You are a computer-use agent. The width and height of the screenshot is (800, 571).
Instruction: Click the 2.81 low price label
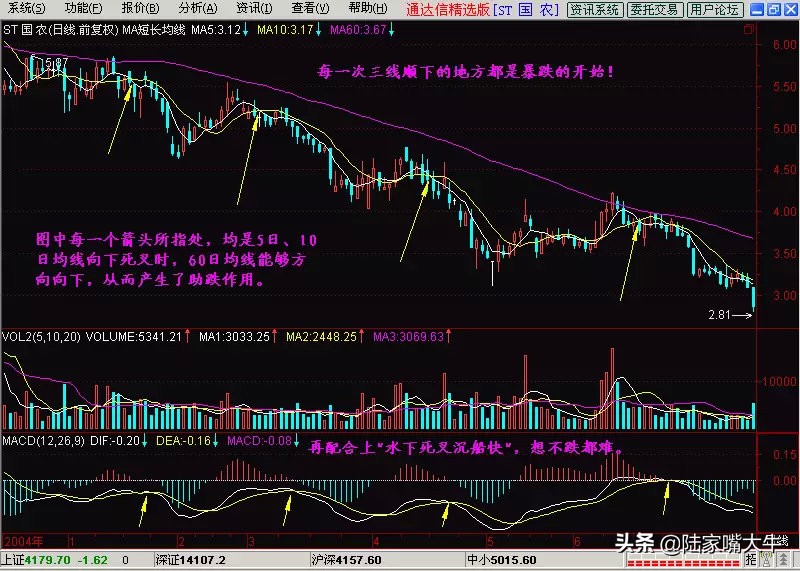(x=719, y=315)
